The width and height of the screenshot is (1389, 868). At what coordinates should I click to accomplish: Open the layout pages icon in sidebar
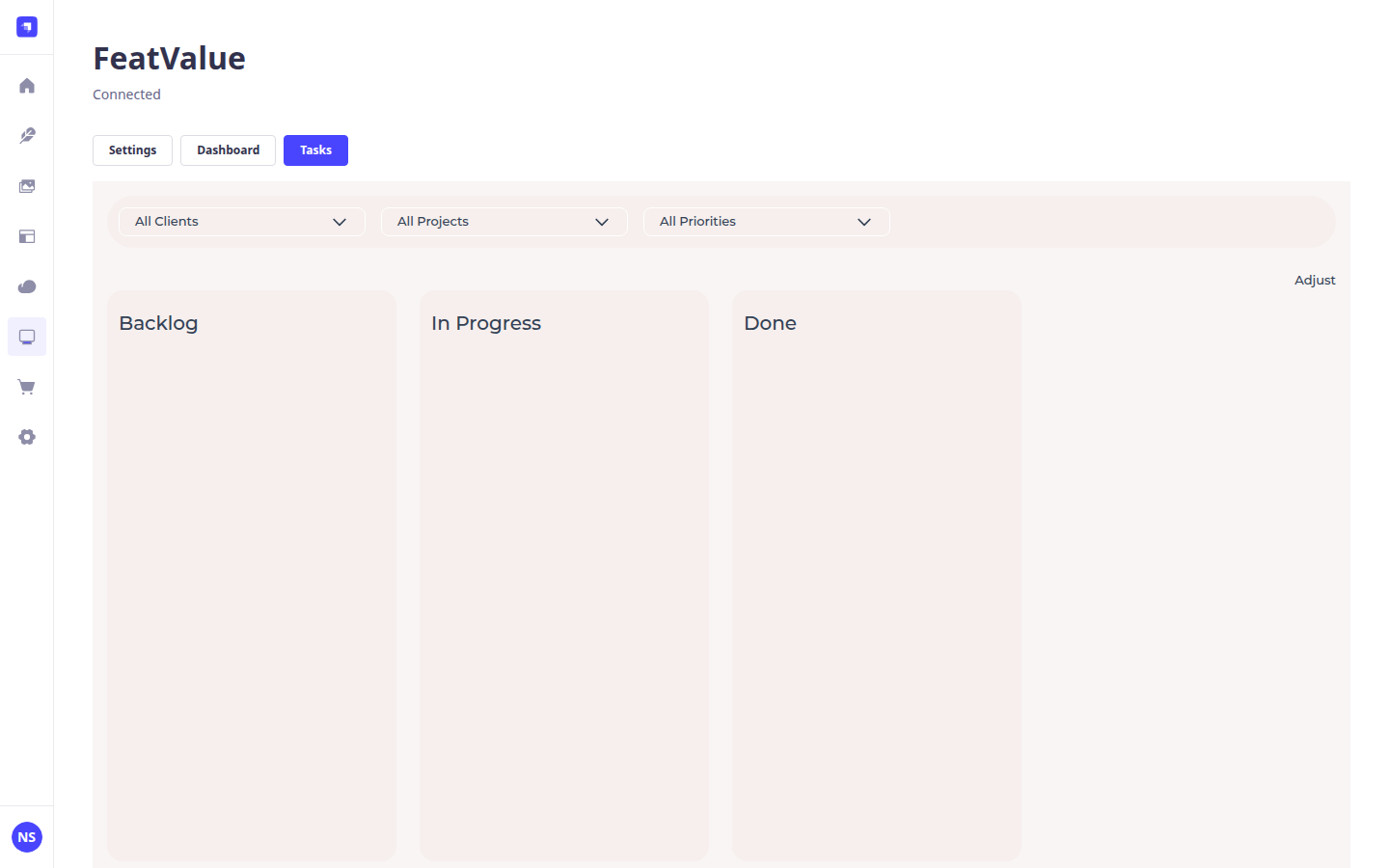27,236
